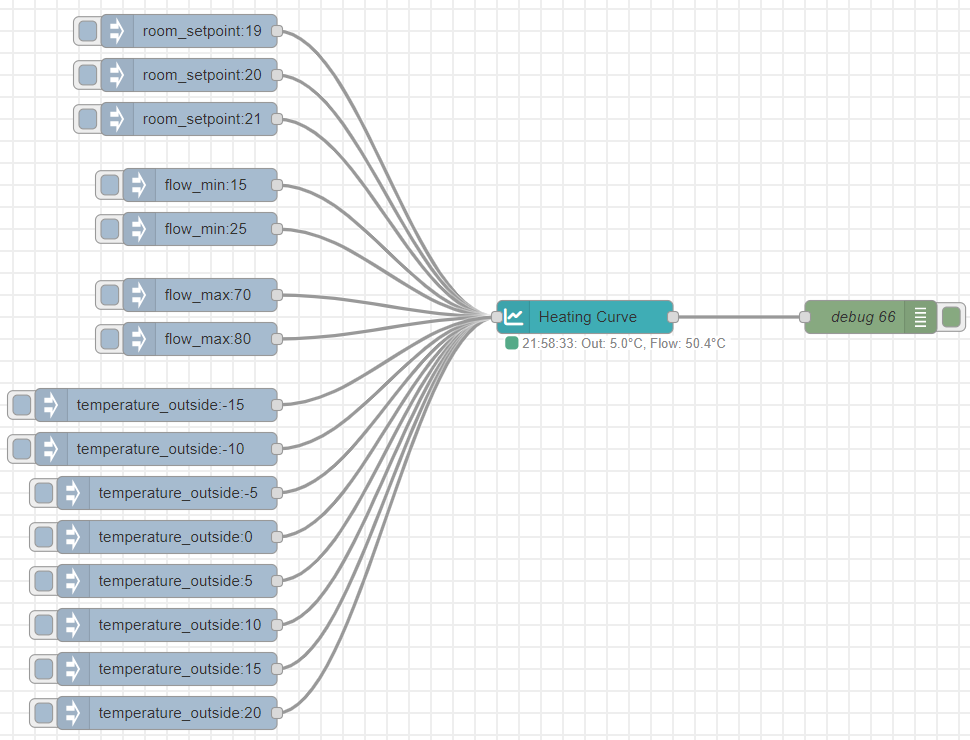
Task: Trigger the room_setpoint:19 inject button
Action: [88, 31]
